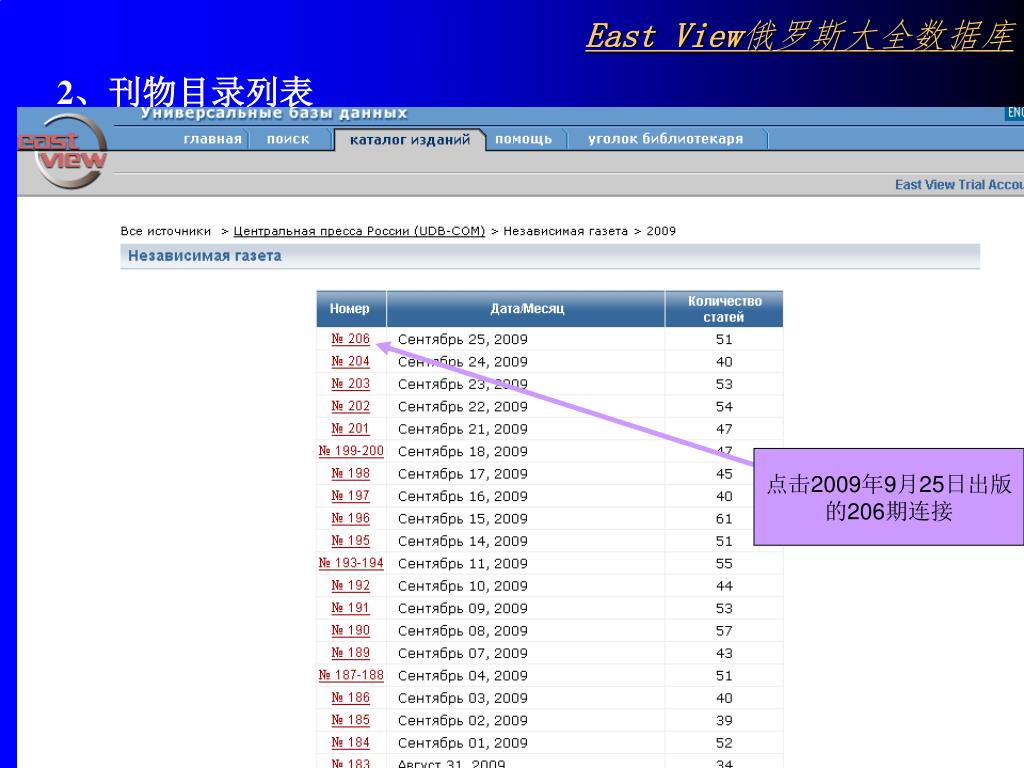Open issue № 185 link
Screen dimensions: 1024x768
pos(351,720)
